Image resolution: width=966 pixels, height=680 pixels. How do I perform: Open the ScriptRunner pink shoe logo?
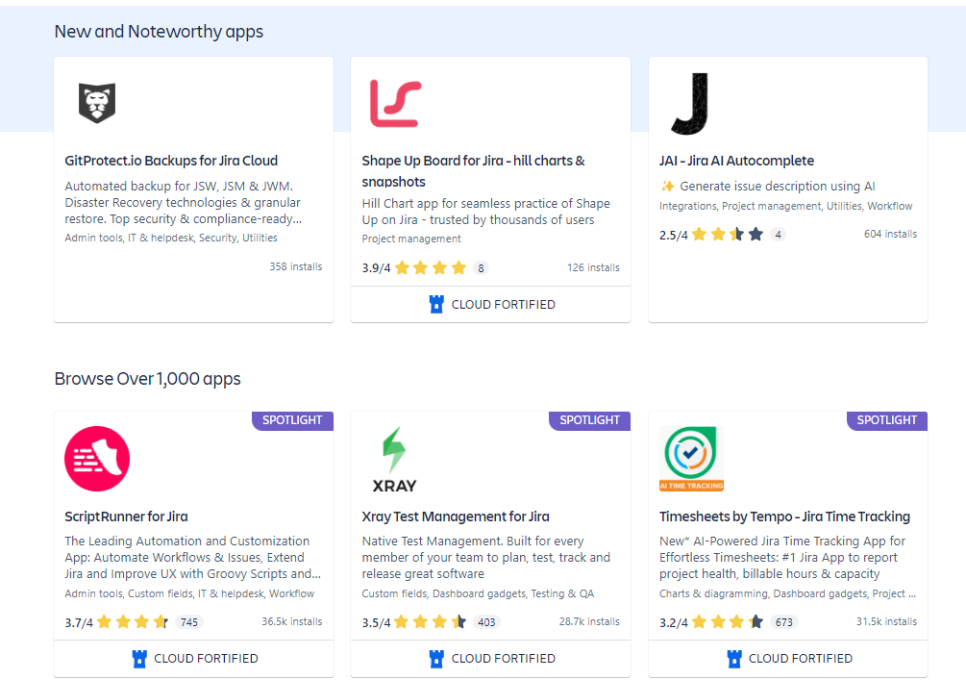(97, 459)
